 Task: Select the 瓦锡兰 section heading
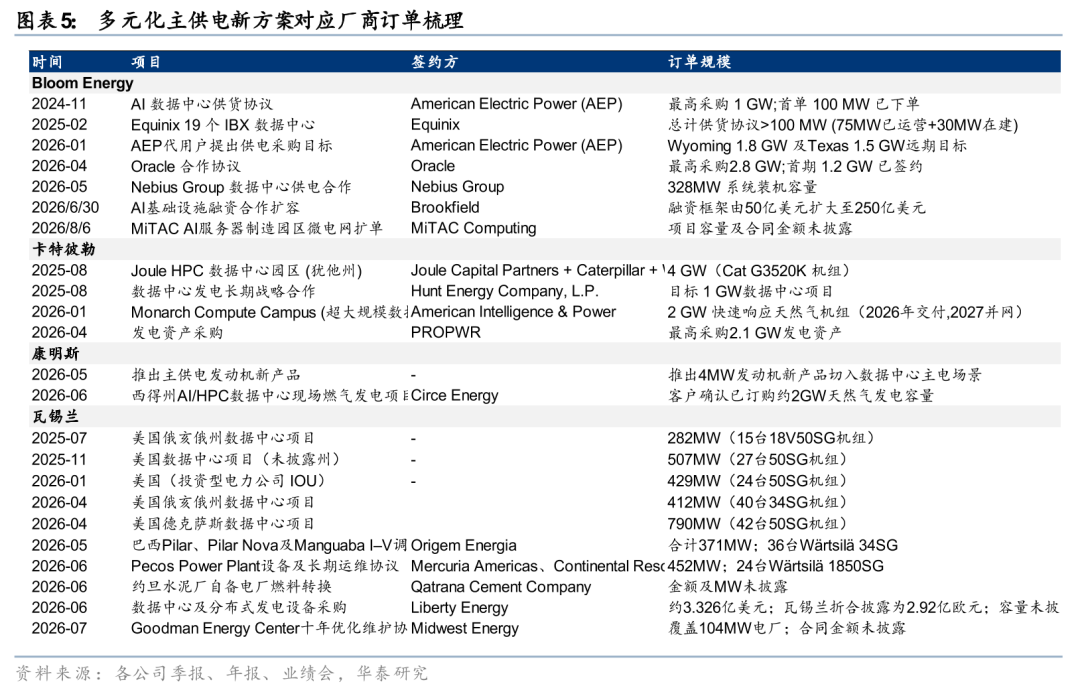(x=55, y=417)
